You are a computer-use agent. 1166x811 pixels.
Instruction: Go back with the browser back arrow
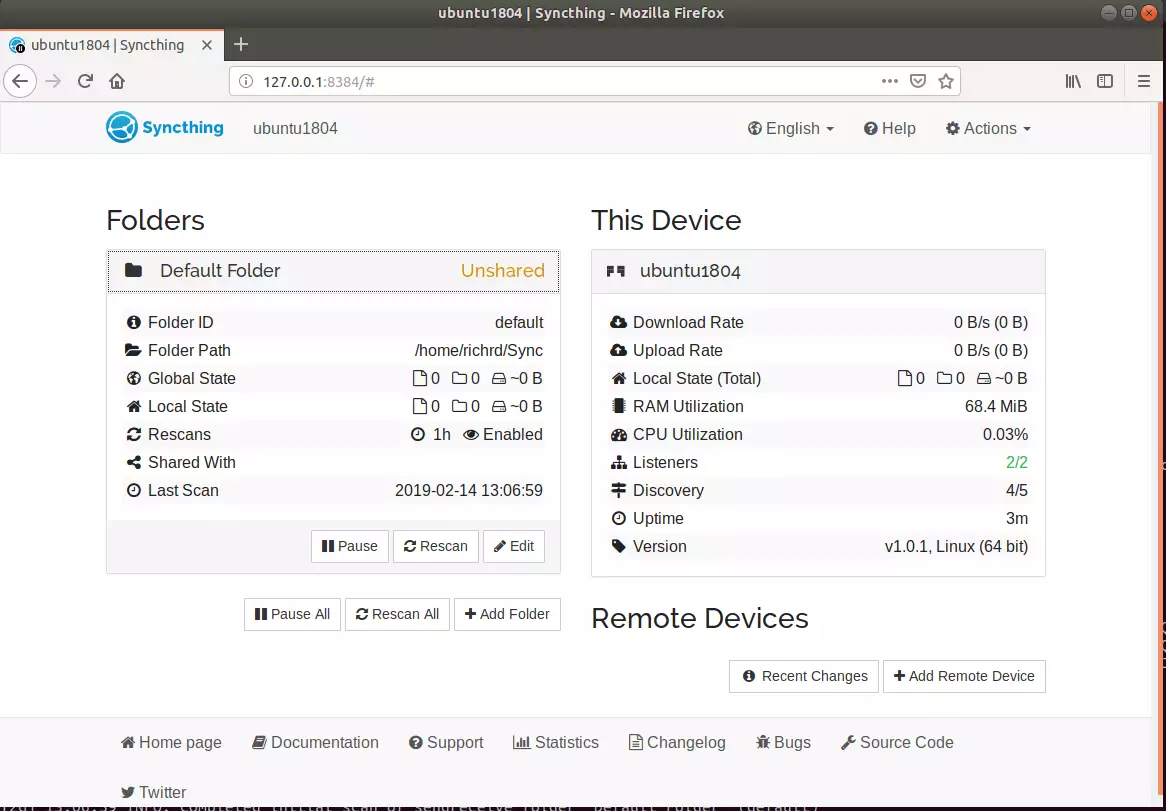coord(20,81)
